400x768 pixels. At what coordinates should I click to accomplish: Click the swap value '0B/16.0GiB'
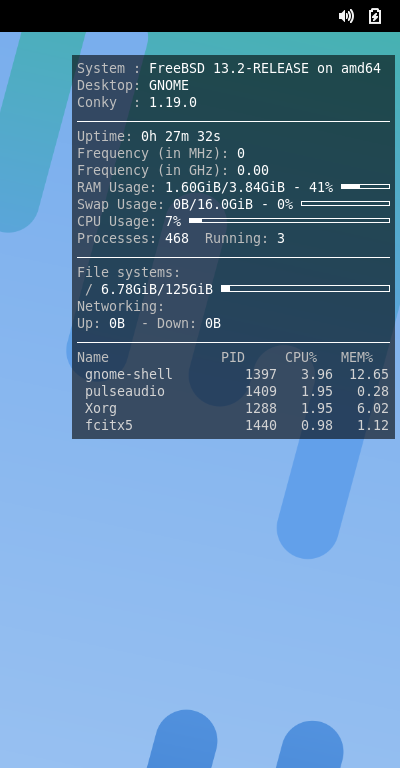[213, 204]
